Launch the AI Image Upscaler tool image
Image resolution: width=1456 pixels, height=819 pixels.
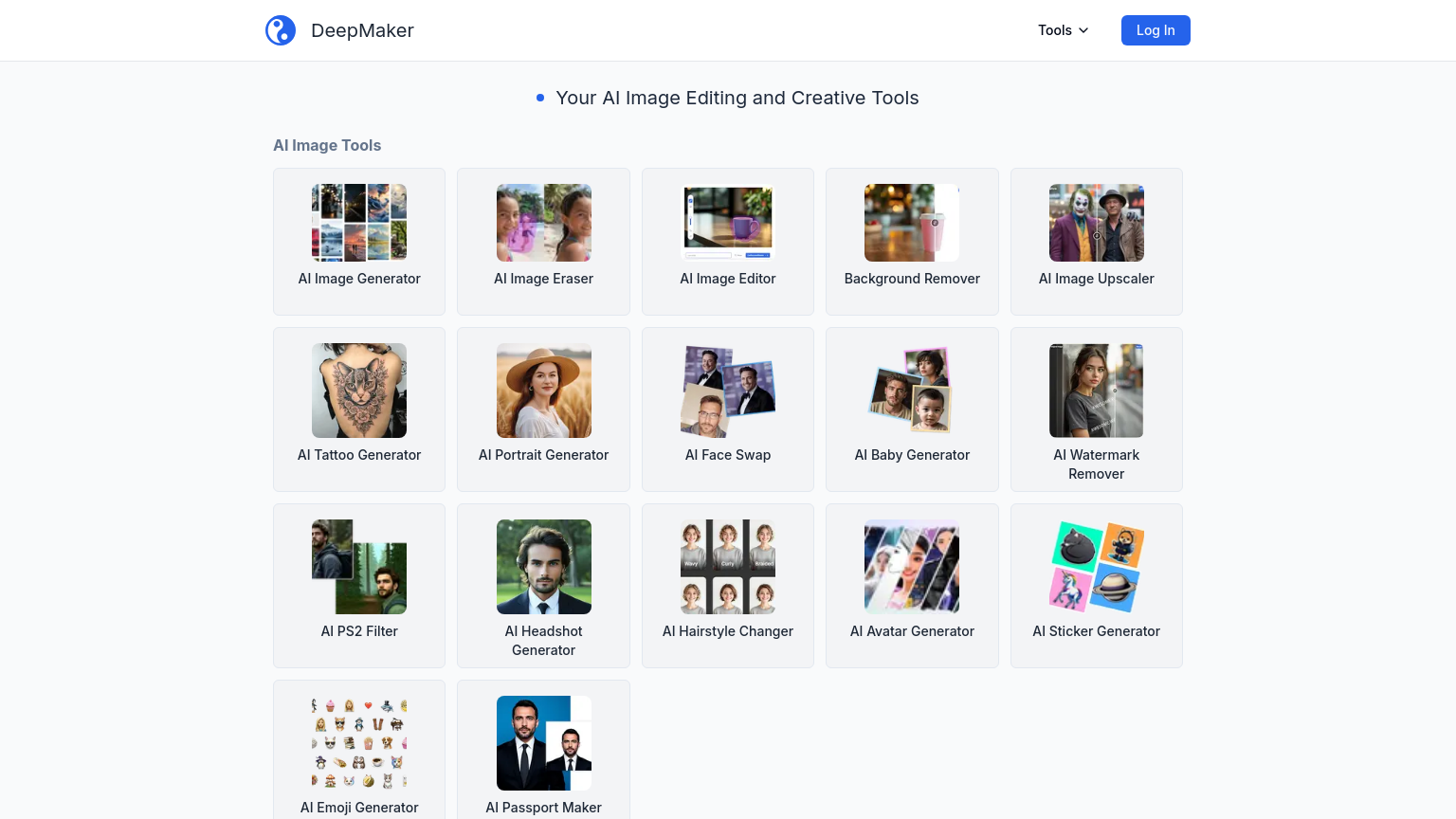(1096, 223)
